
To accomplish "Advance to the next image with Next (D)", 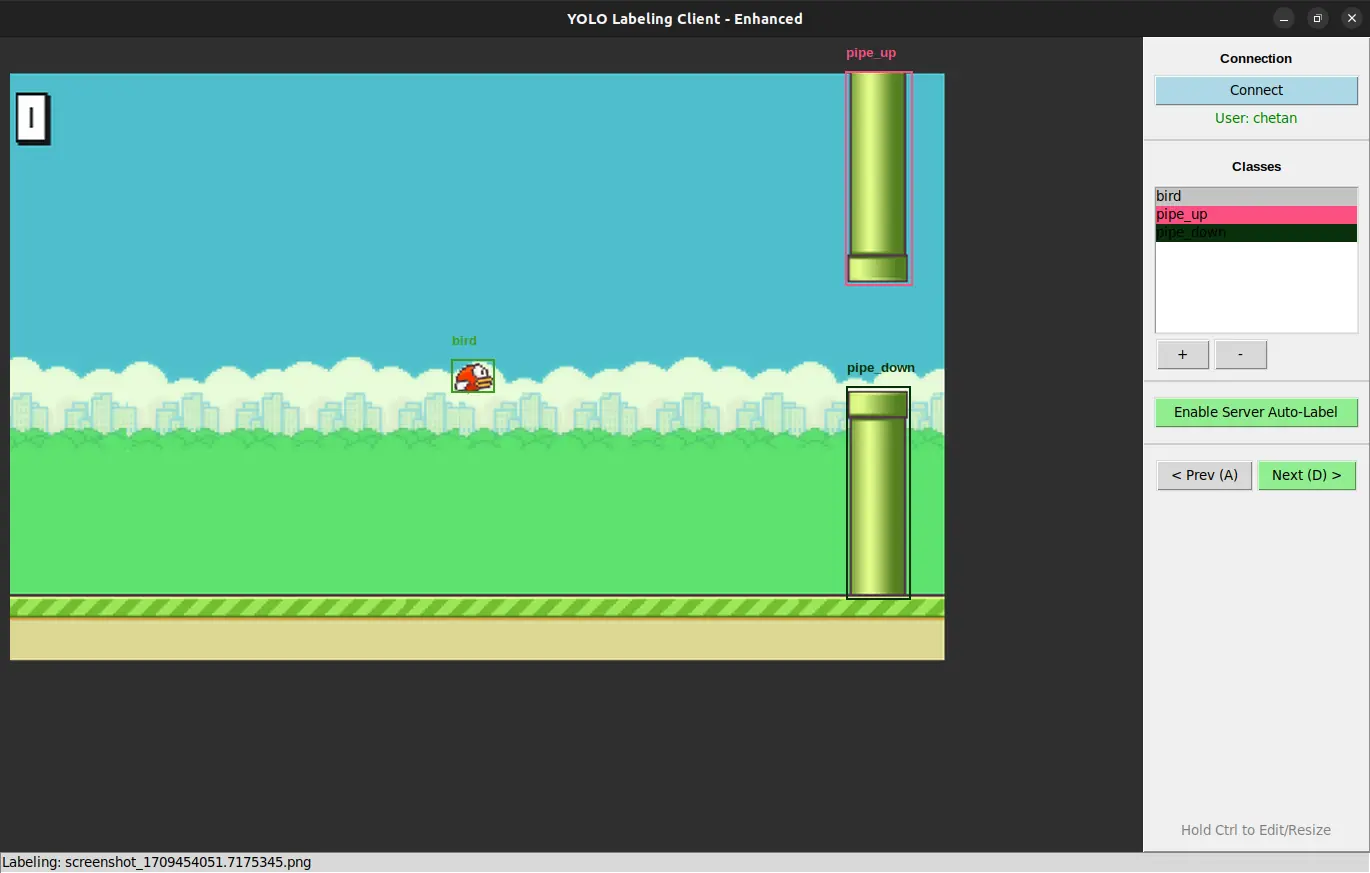I will 1306,475.
